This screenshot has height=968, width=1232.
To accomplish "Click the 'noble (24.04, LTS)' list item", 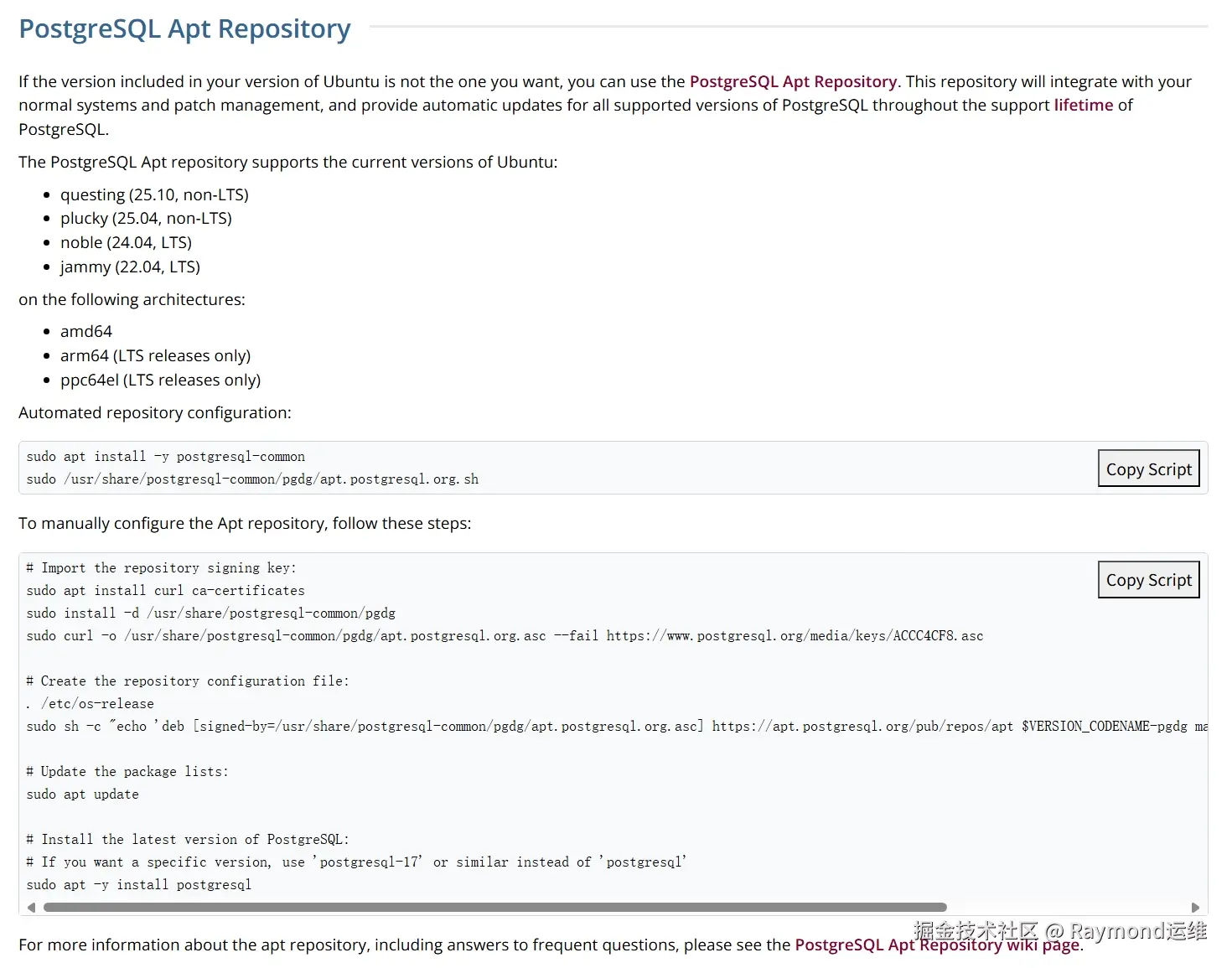I will coord(126,242).
